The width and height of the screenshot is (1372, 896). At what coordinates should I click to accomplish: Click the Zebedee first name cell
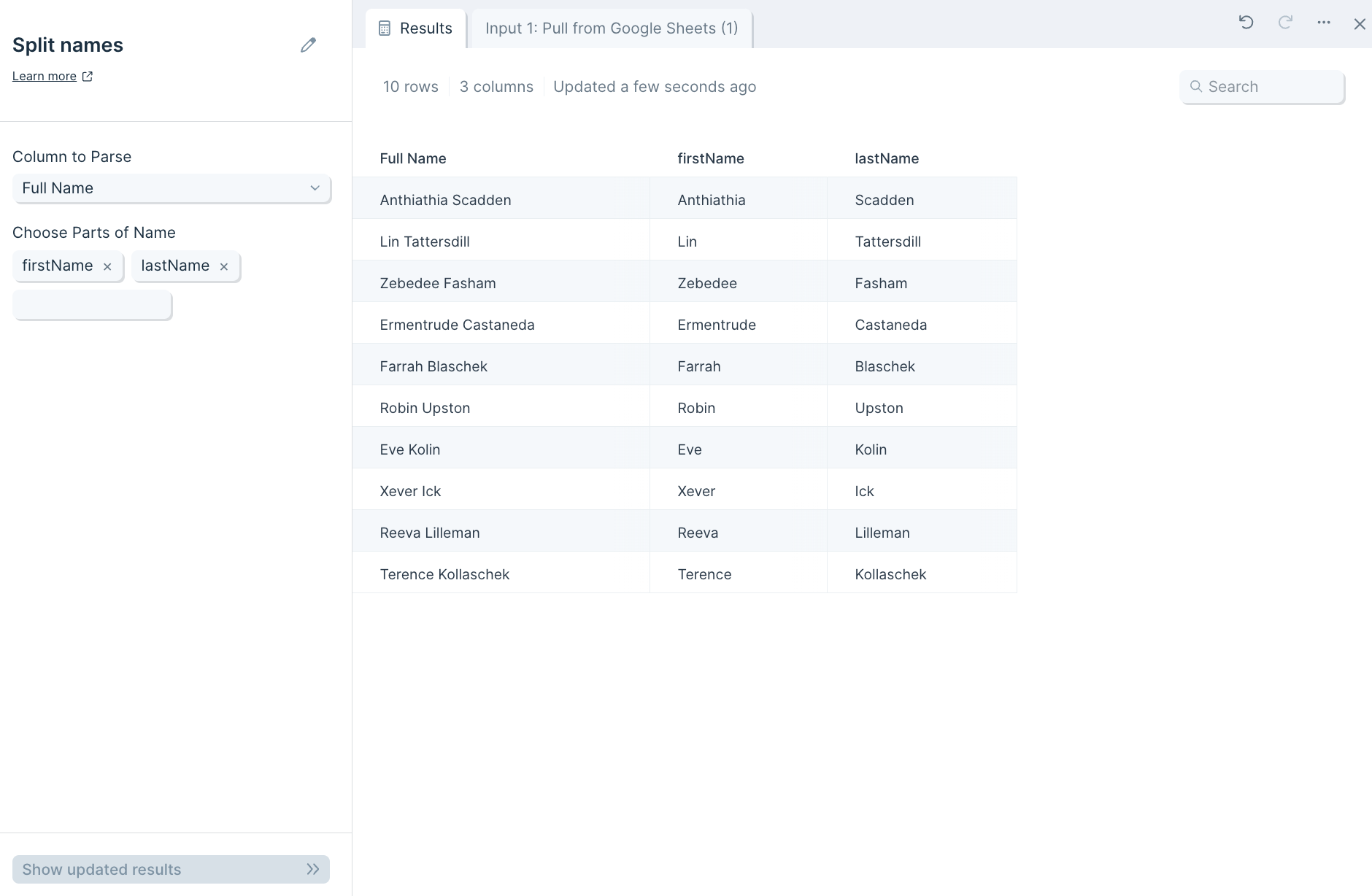pos(739,282)
